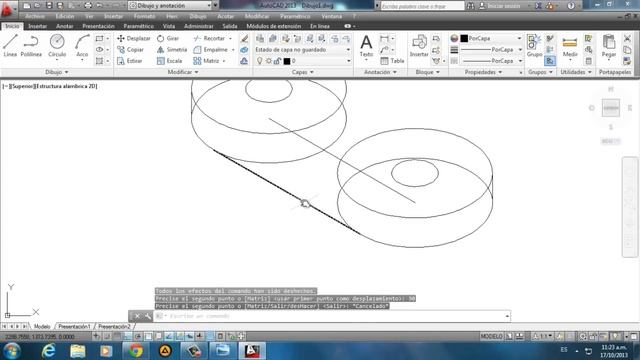Use the Recortar (trim) tool

click(x=209, y=38)
